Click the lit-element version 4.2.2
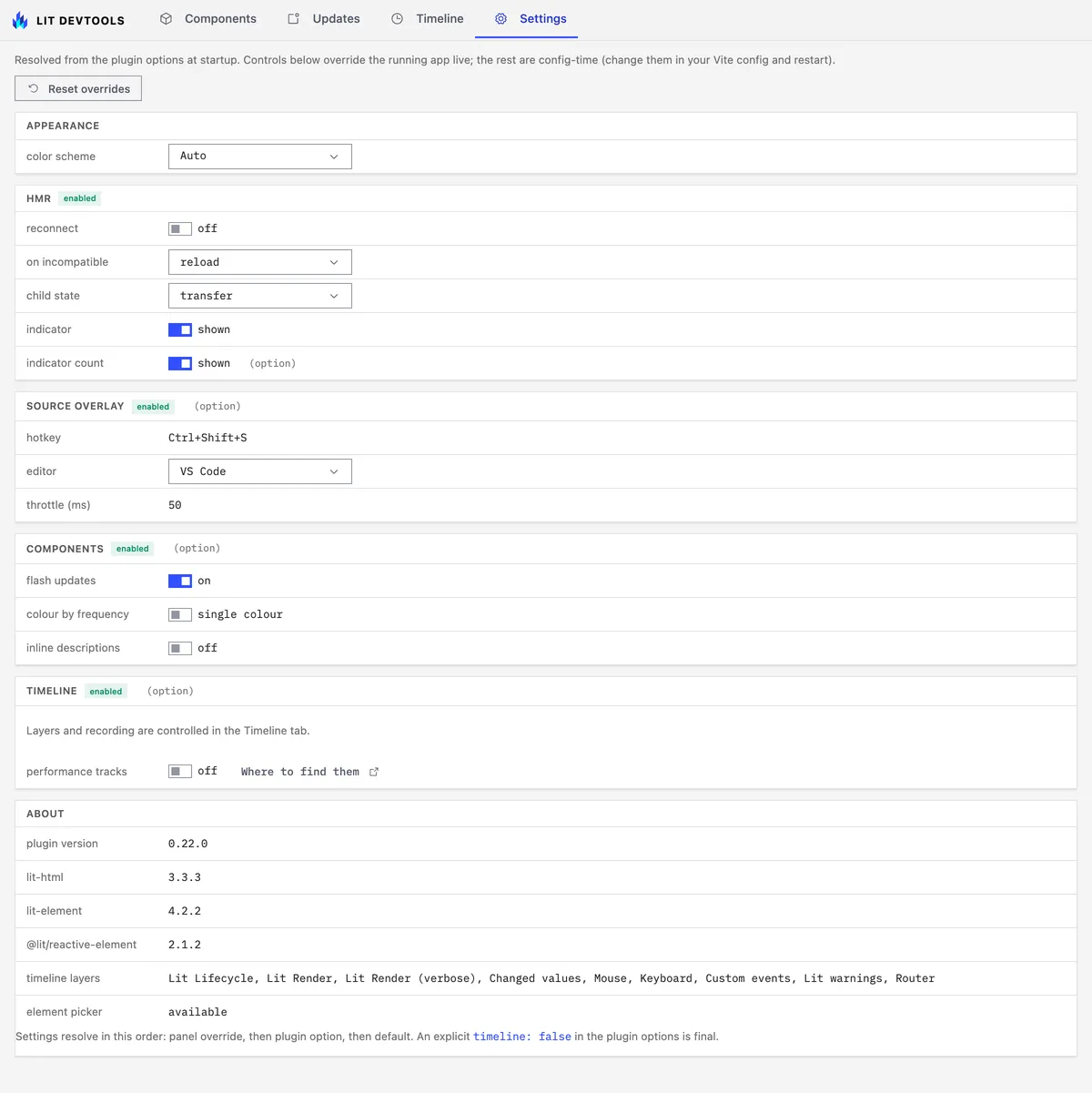Screen dimensions: 1092x1093 (185, 911)
